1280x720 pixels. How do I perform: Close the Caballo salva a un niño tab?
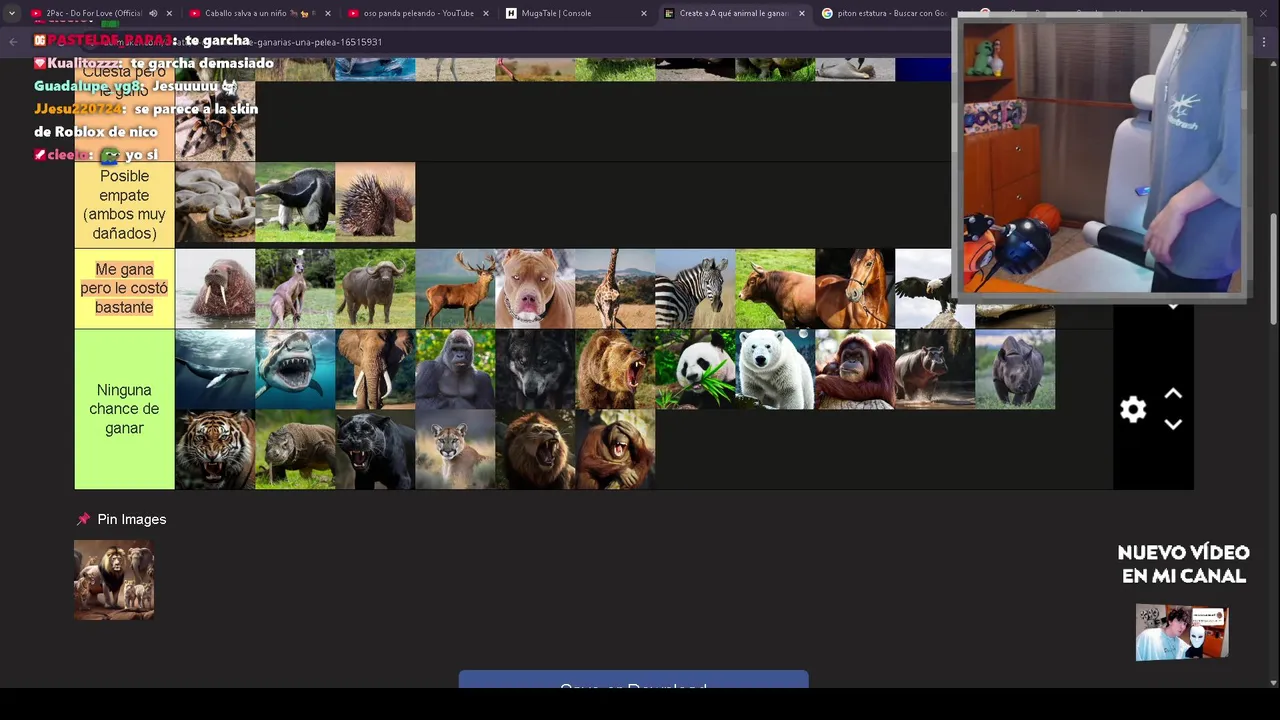tap(327, 13)
